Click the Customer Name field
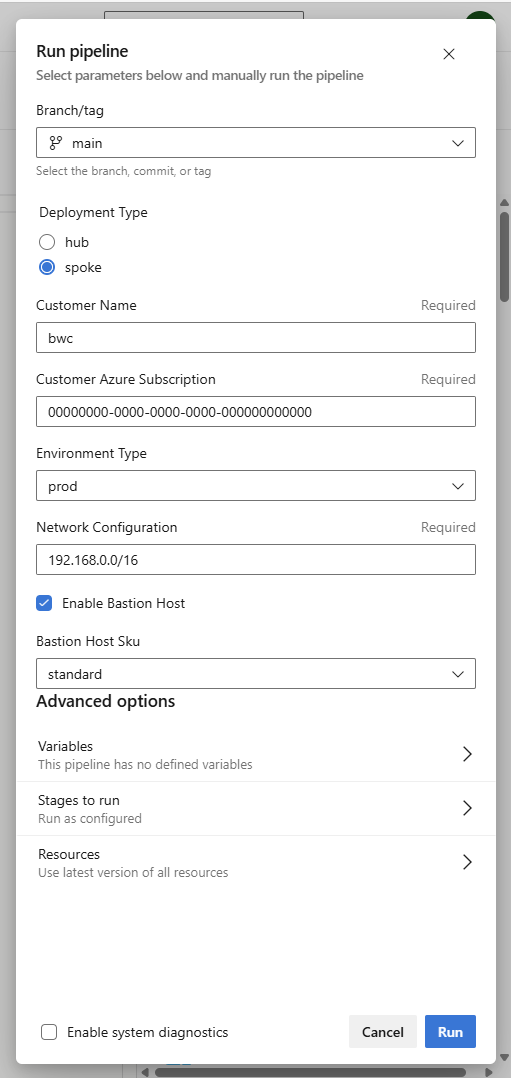This screenshot has width=511, height=1078. pyautogui.click(x=256, y=338)
